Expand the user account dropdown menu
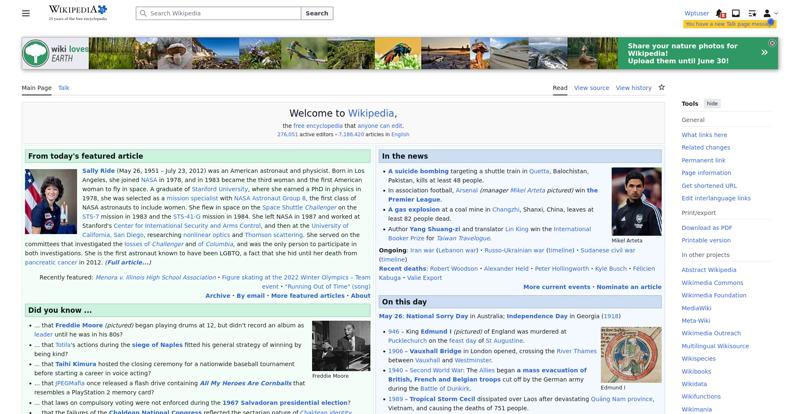The image size is (800, 414). [x=770, y=13]
